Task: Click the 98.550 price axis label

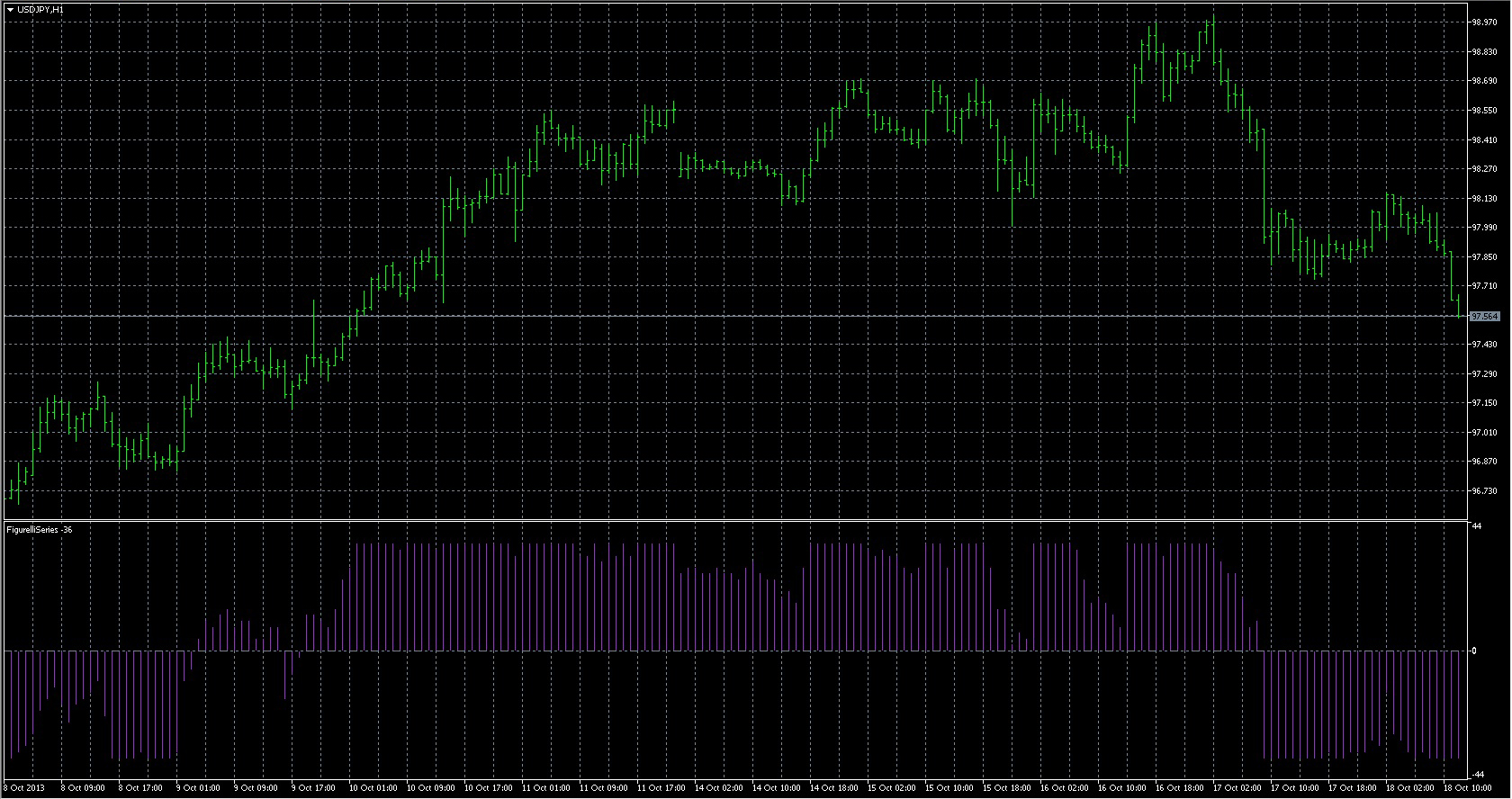Action: click(x=1484, y=111)
